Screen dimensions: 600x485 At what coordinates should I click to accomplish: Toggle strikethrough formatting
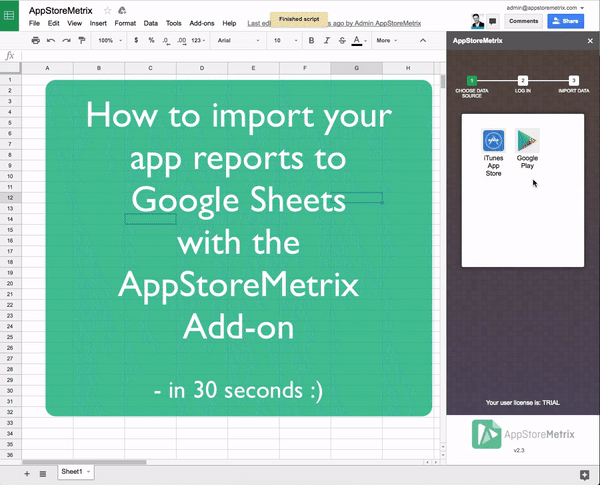[342, 40]
